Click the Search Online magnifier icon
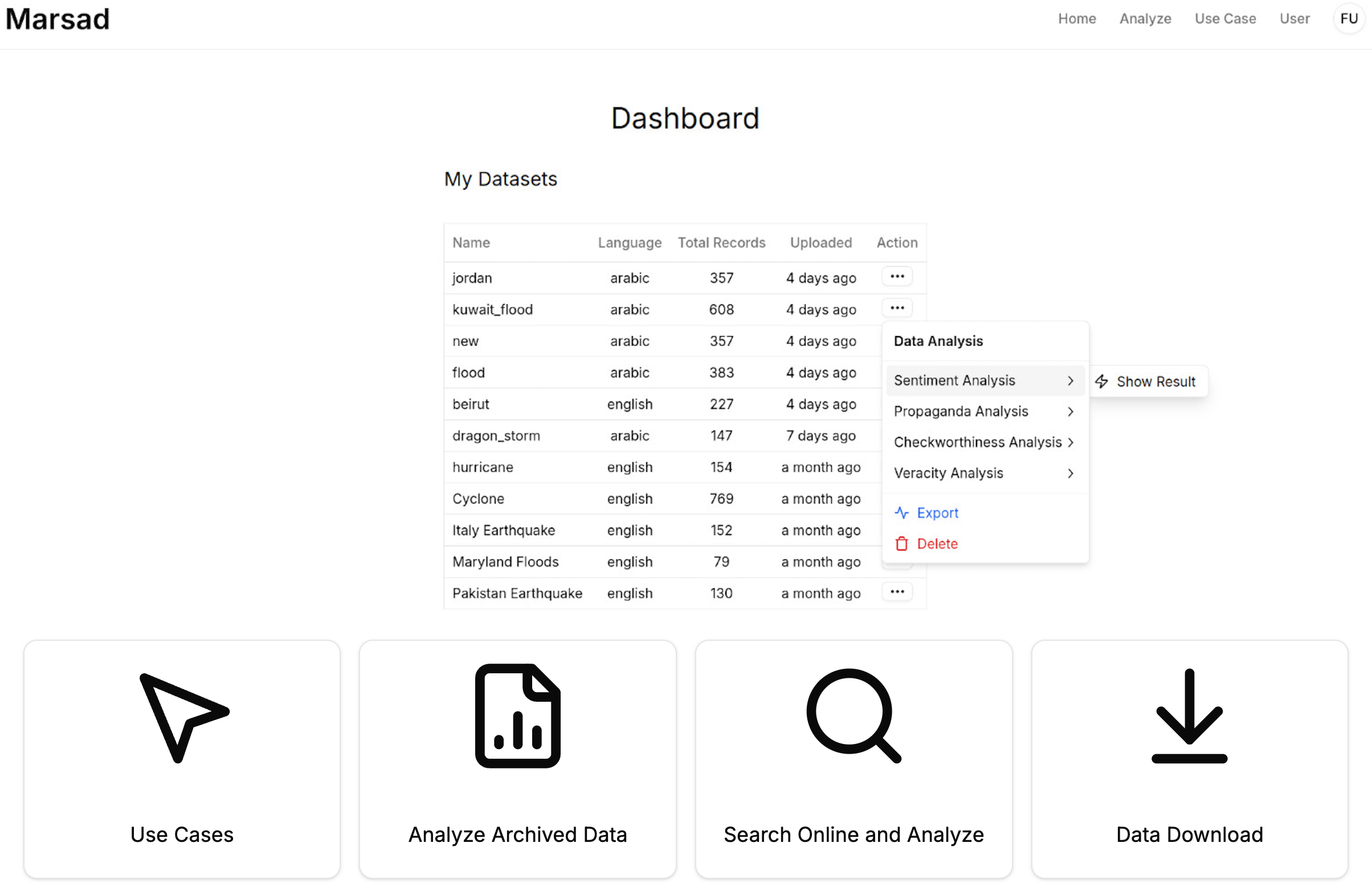This screenshot has height=896, width=1372. [852, 715]
